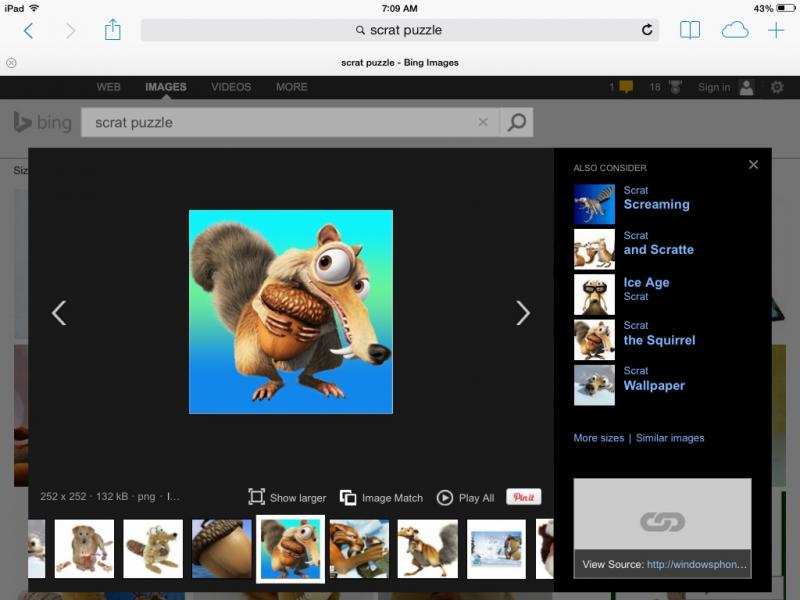
Task: Open Bing rewards medal icon
Action: pyautogui.click(x=675, y=87)
